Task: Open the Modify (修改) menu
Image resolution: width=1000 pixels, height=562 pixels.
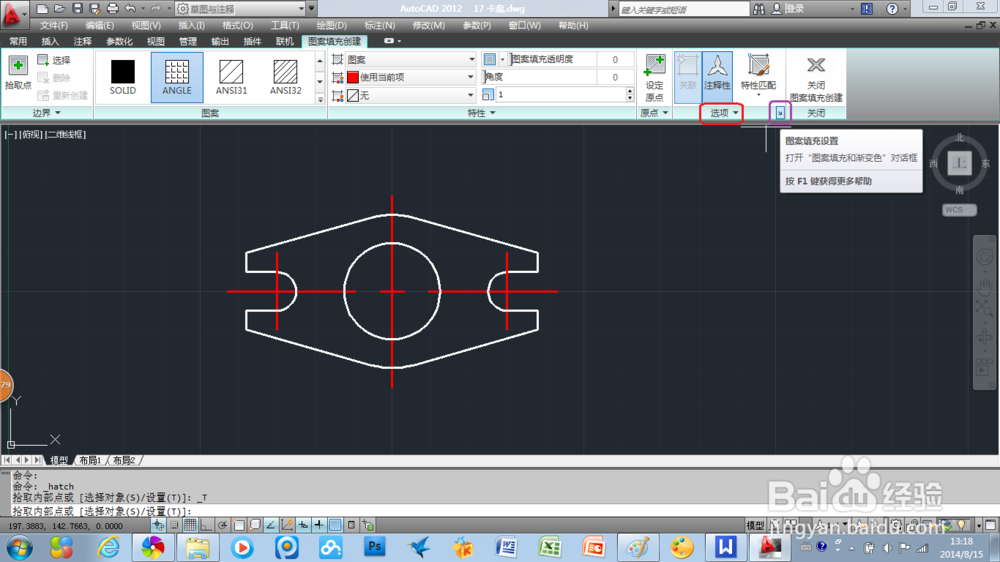Action: 429,26
